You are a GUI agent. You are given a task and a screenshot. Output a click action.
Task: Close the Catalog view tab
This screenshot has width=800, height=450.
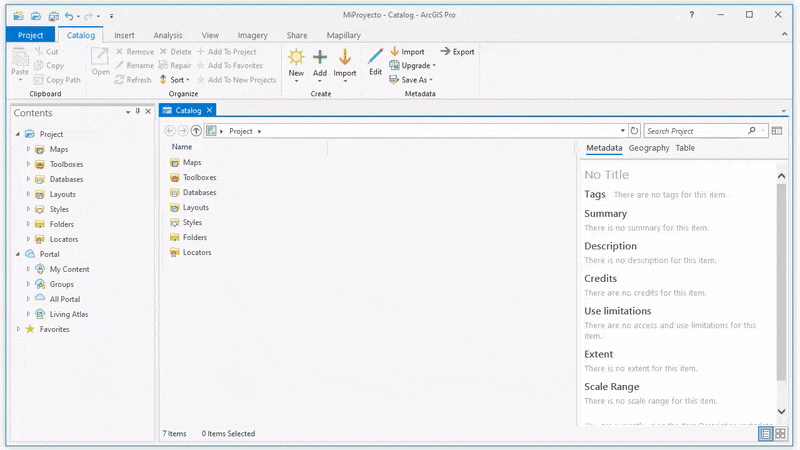click(x=209, y=110)
